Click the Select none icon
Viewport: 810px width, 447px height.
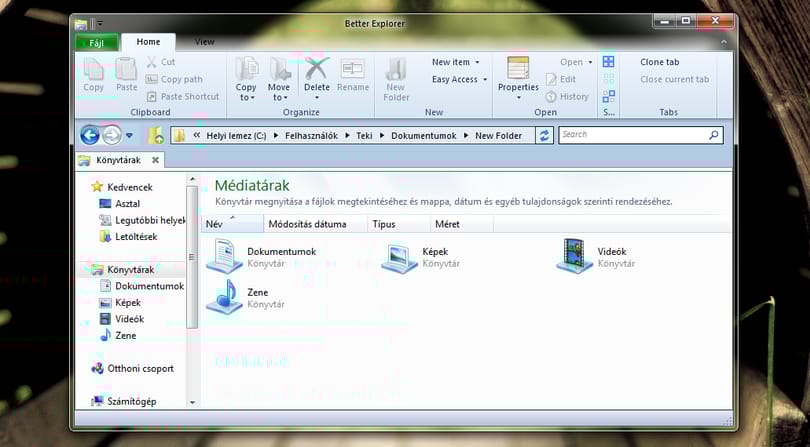click(609, 80)
